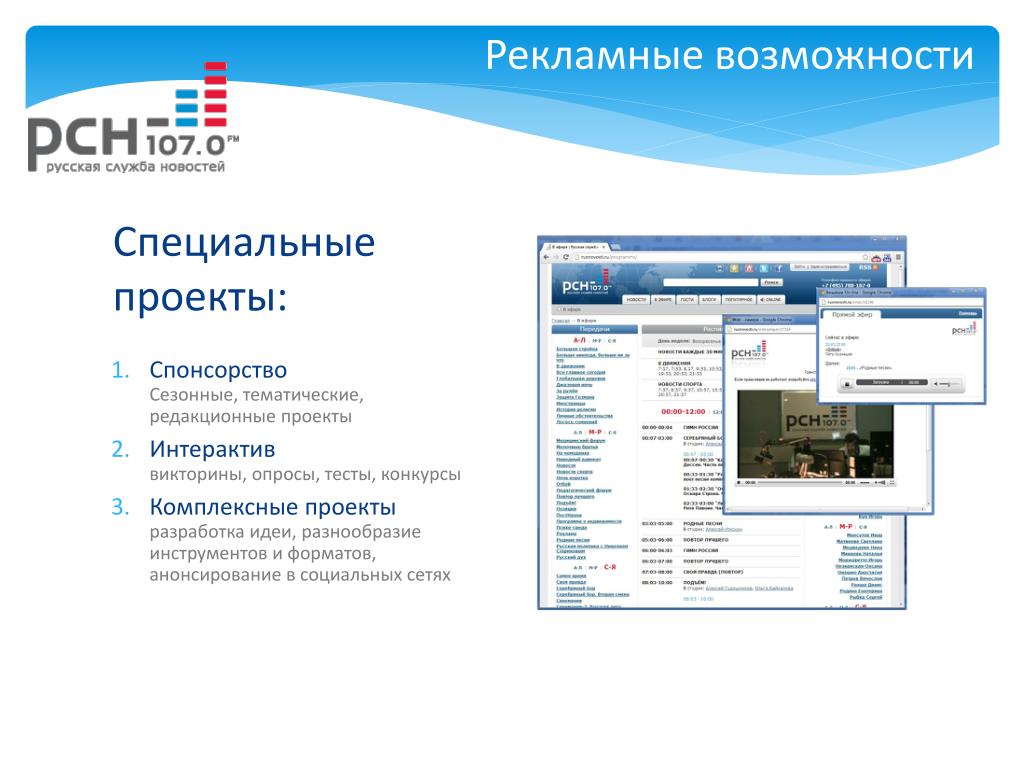The image size is (1024, 768).
Task: Select the 00:00-12:00 schedule time range
Action: click(x=683, y=412)
